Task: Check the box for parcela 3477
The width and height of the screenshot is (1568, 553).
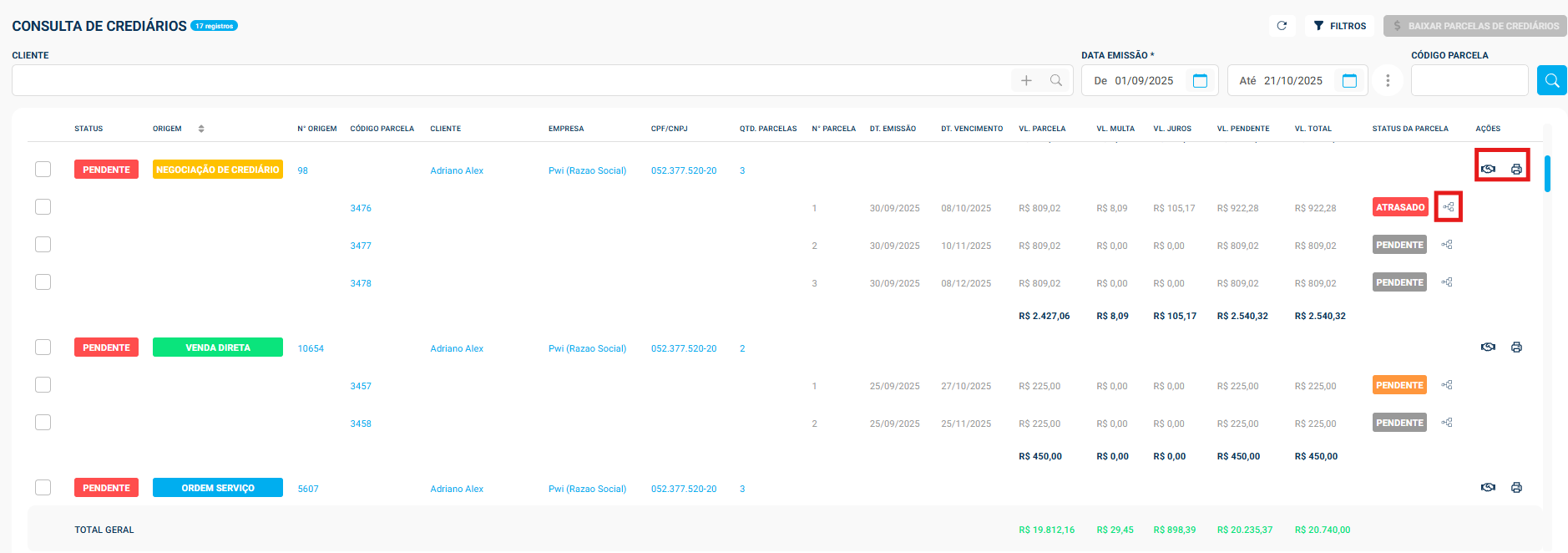Action: pos(43,245)
